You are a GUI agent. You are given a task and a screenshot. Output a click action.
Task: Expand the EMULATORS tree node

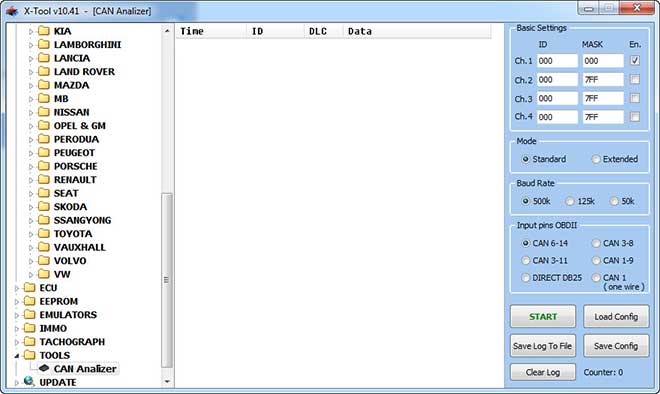17,315
